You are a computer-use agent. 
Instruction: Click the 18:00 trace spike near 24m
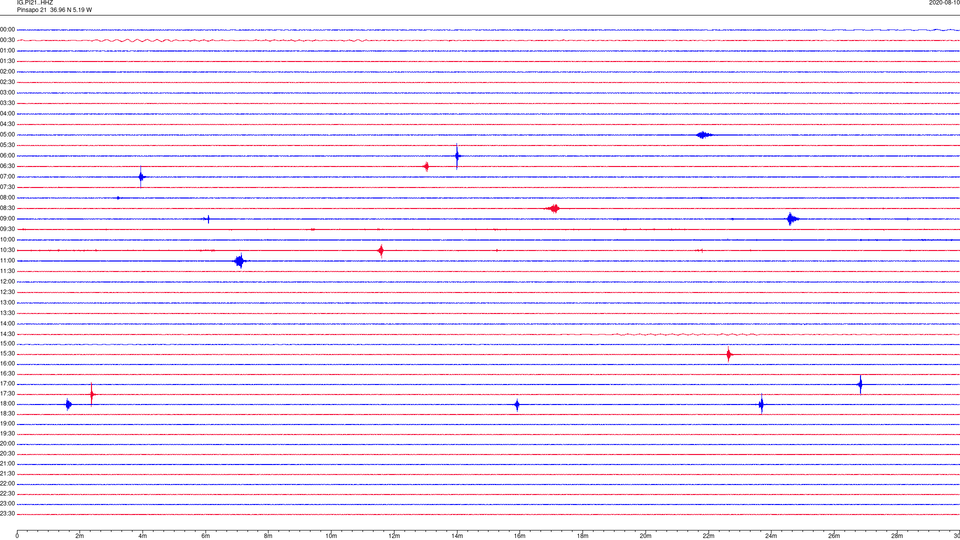761,404
